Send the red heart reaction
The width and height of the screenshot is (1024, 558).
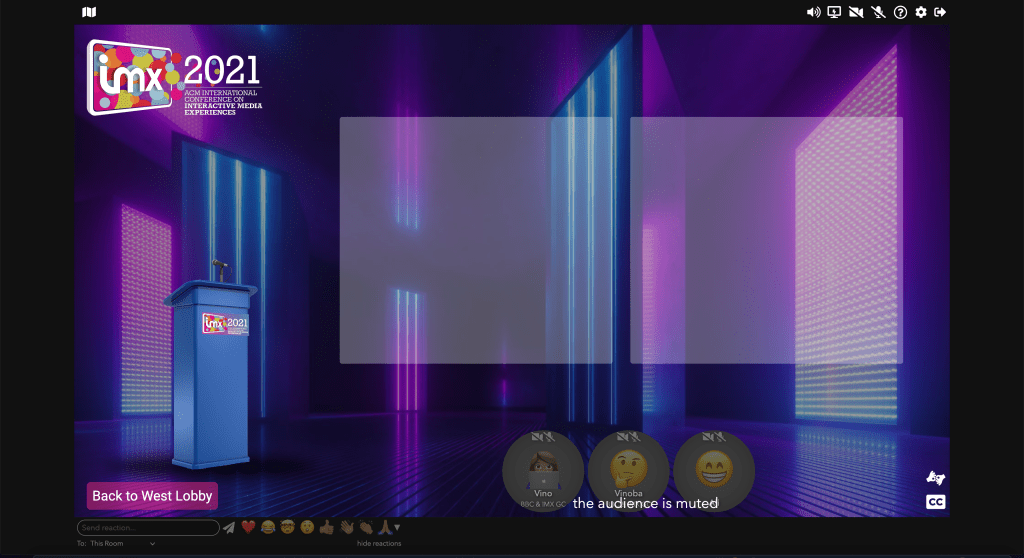click(x=248, y=527)
